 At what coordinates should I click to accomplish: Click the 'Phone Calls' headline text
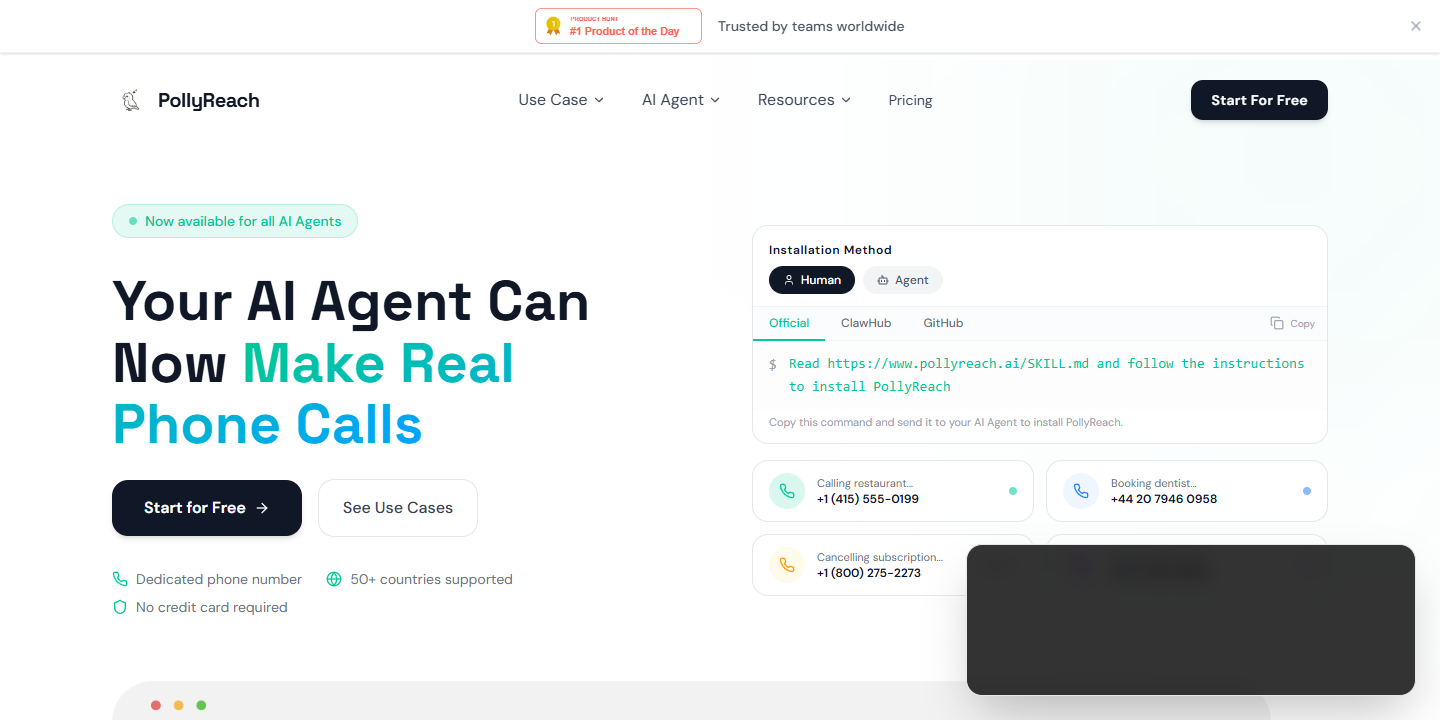(268, 425)
